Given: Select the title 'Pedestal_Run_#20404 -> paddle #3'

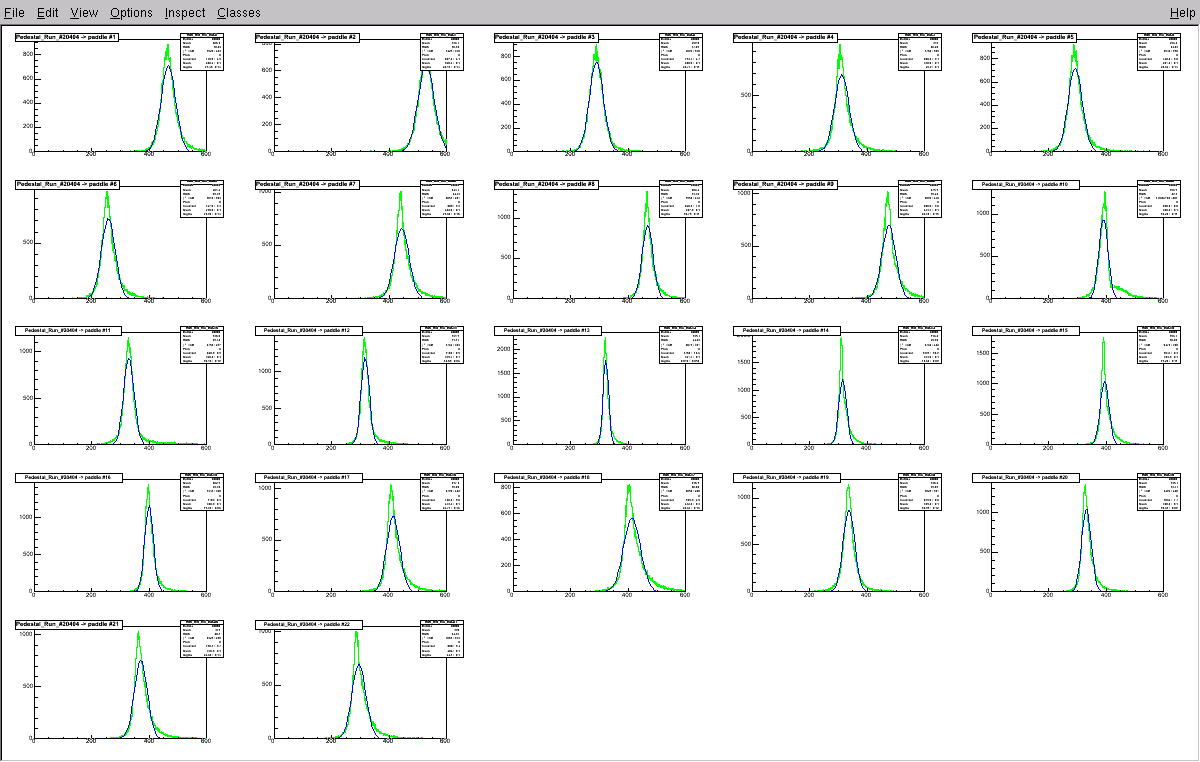Looking at the screenshot, I should click(546, 38).
